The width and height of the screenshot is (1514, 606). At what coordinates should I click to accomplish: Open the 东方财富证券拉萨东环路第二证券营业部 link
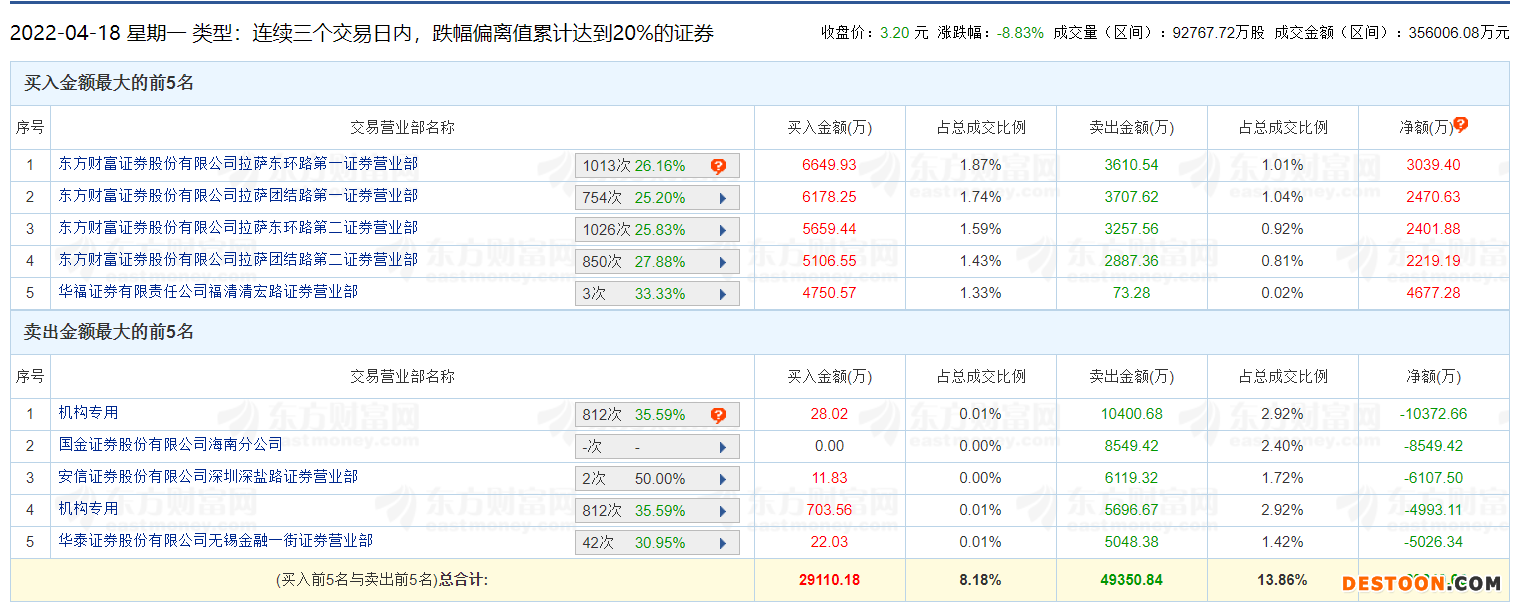coord(238,228)
